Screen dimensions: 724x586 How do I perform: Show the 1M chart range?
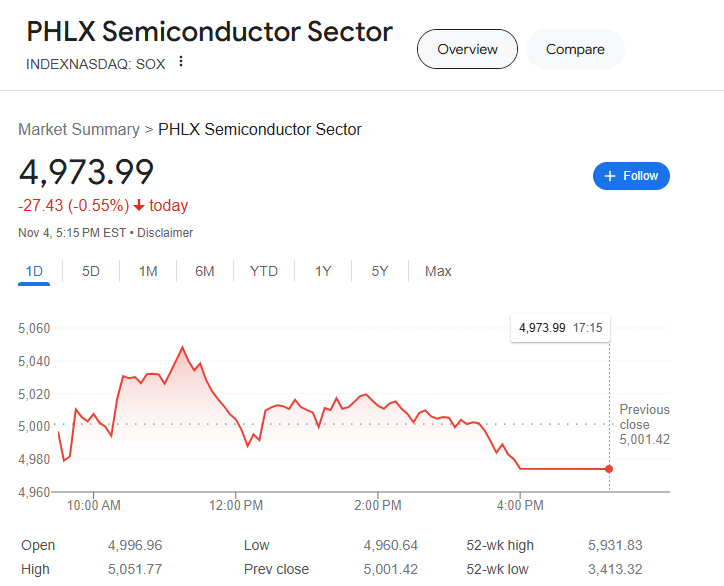148,271
